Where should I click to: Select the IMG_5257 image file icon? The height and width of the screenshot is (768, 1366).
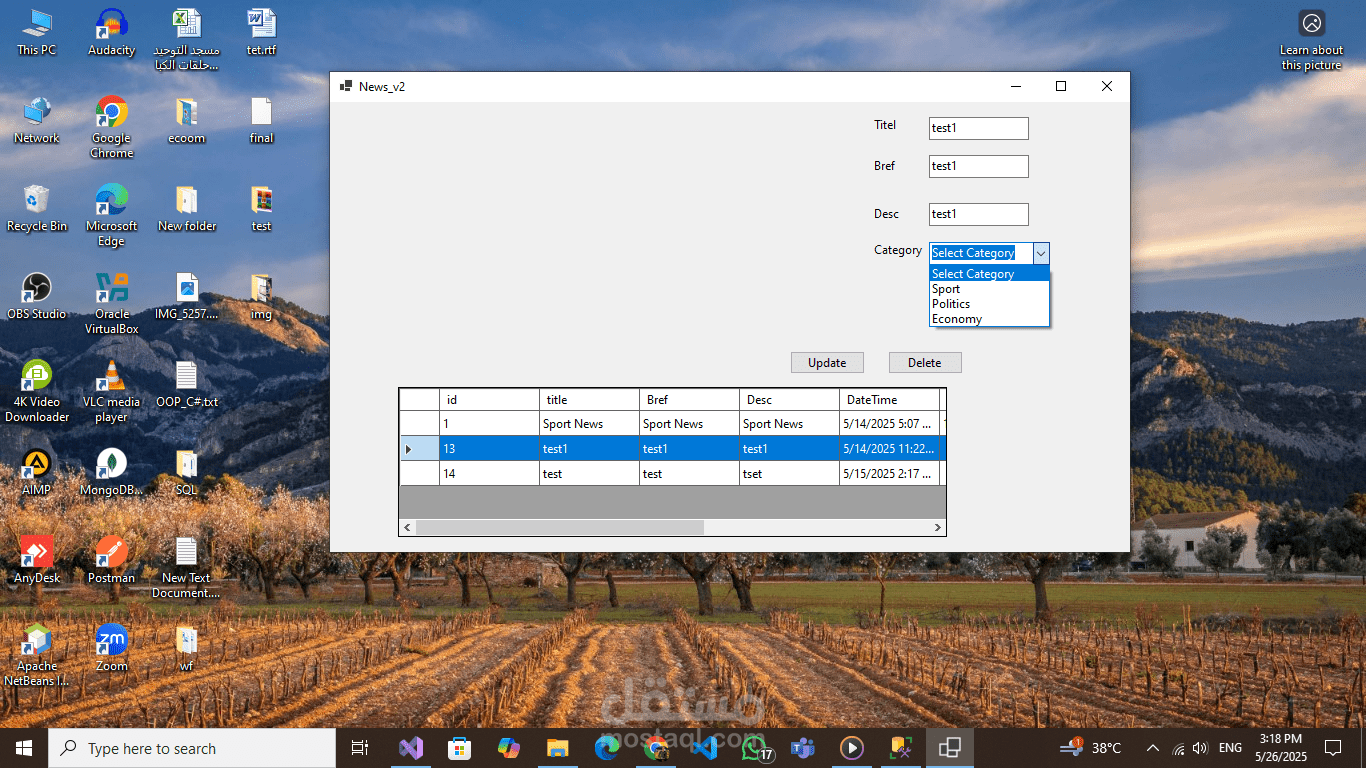pos(186,296)
